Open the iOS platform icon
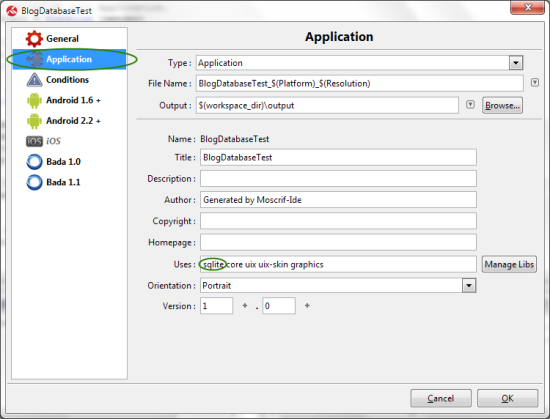The width and height of the screenshot is (550, 419). click(x=34, y=141)
